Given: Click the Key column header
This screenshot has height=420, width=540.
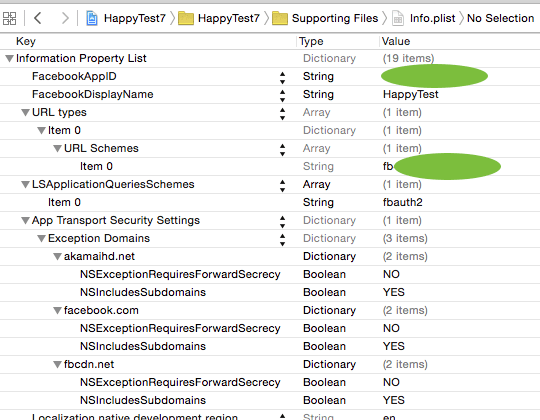Looking at the screenshot, I should click(x=25, y=41).
